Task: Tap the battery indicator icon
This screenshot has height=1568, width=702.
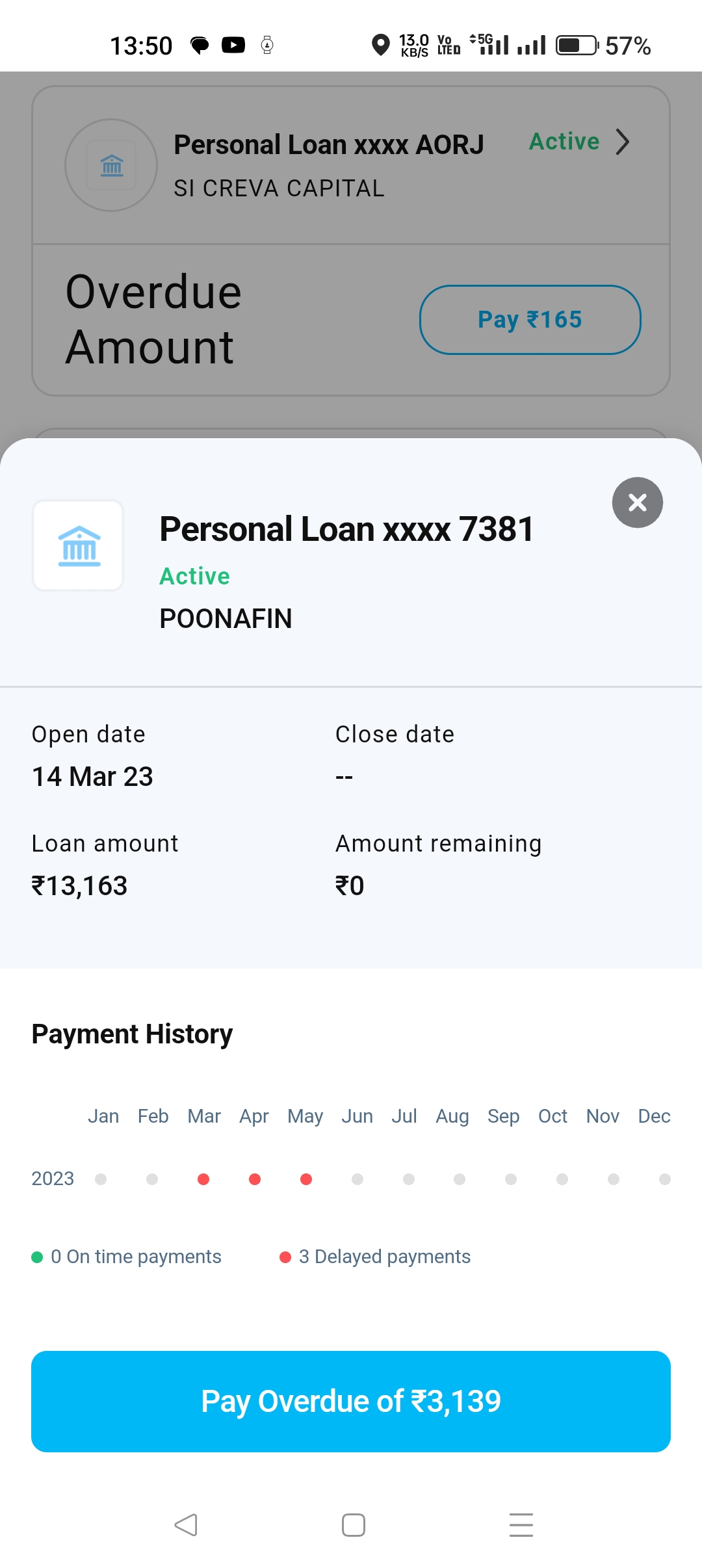Action: [577, 46]
